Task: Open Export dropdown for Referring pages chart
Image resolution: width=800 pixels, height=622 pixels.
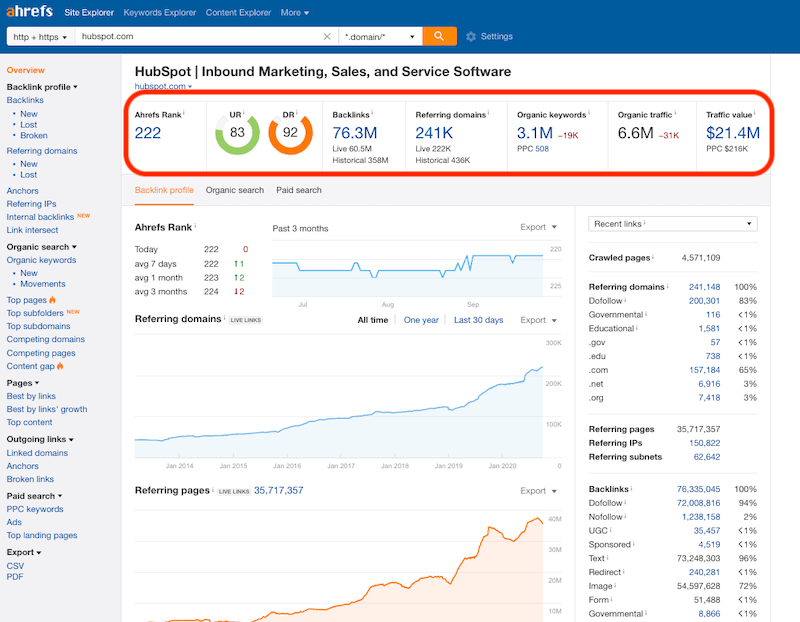Action: click(x=538, y=490)
